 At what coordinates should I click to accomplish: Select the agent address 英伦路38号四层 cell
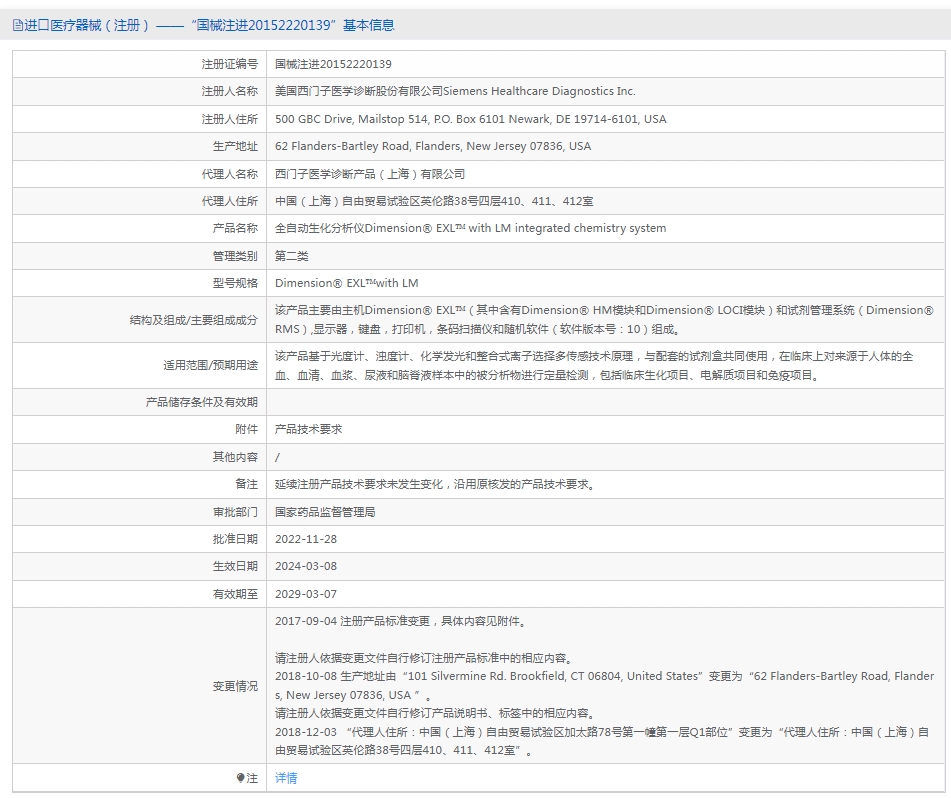(434, 201)
